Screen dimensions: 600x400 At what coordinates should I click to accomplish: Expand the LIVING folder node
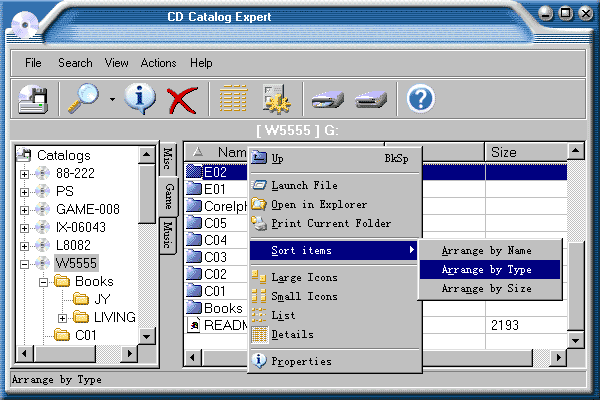tap(63, 318)
